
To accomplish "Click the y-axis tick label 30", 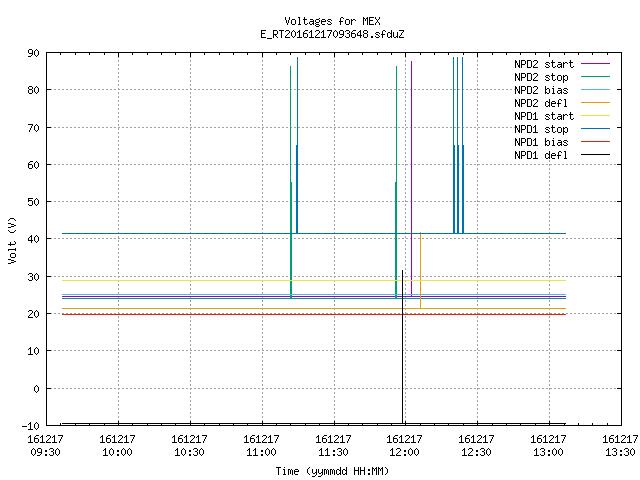I will (33, 277).
